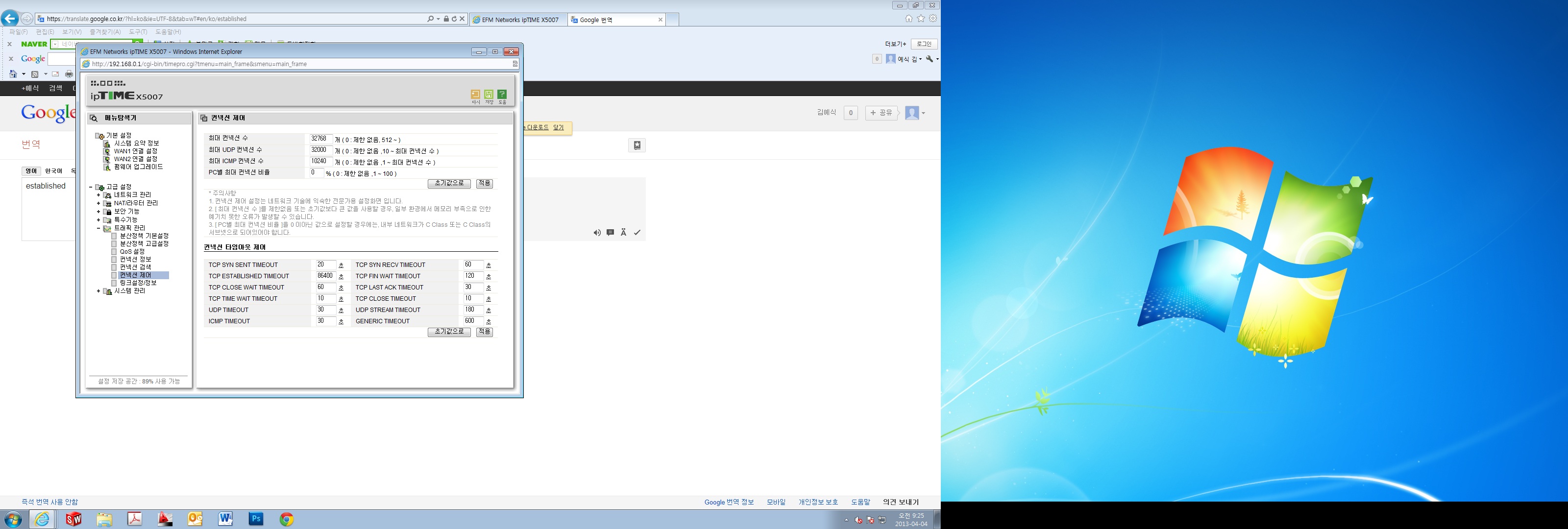Open Chrome from the taskbar
1568x529 pixels.
[x=287, y=519]
